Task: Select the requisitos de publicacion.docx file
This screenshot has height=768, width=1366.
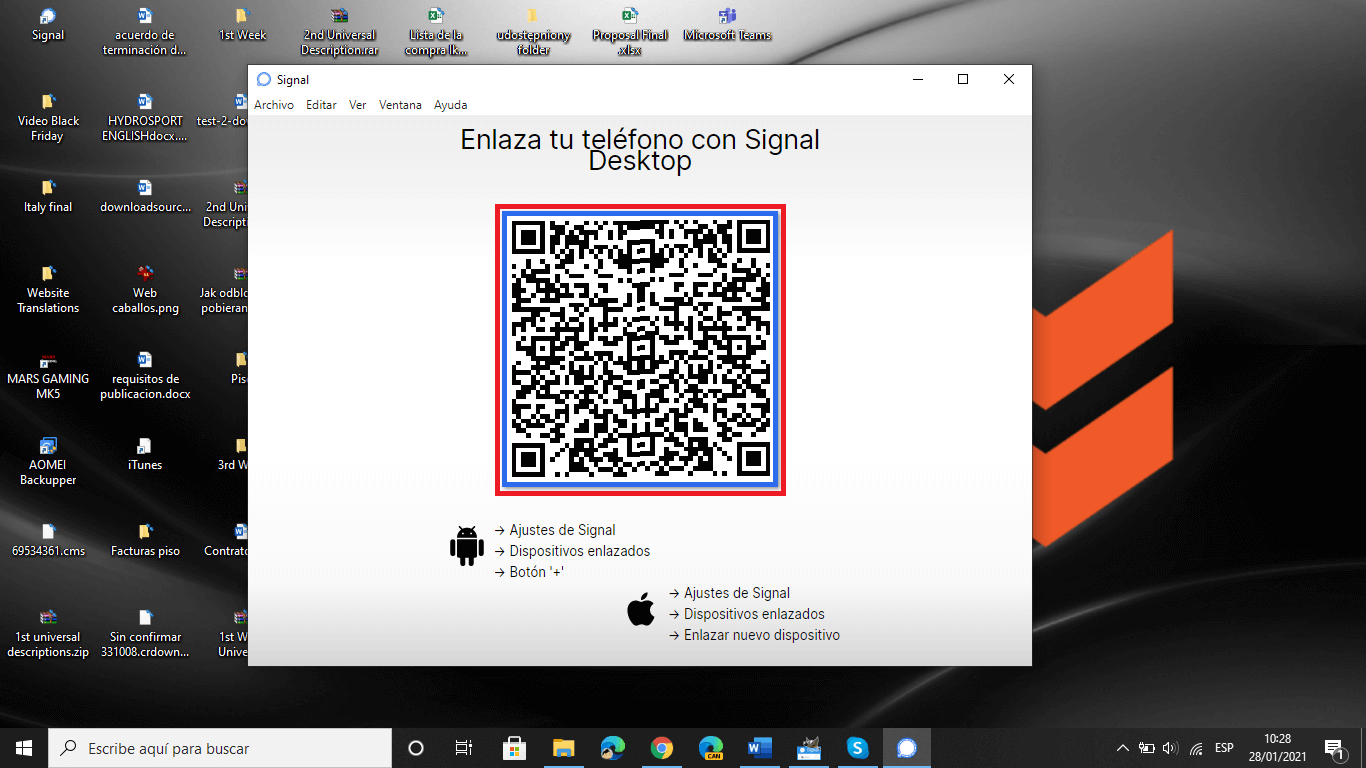Action: point(145,376)
